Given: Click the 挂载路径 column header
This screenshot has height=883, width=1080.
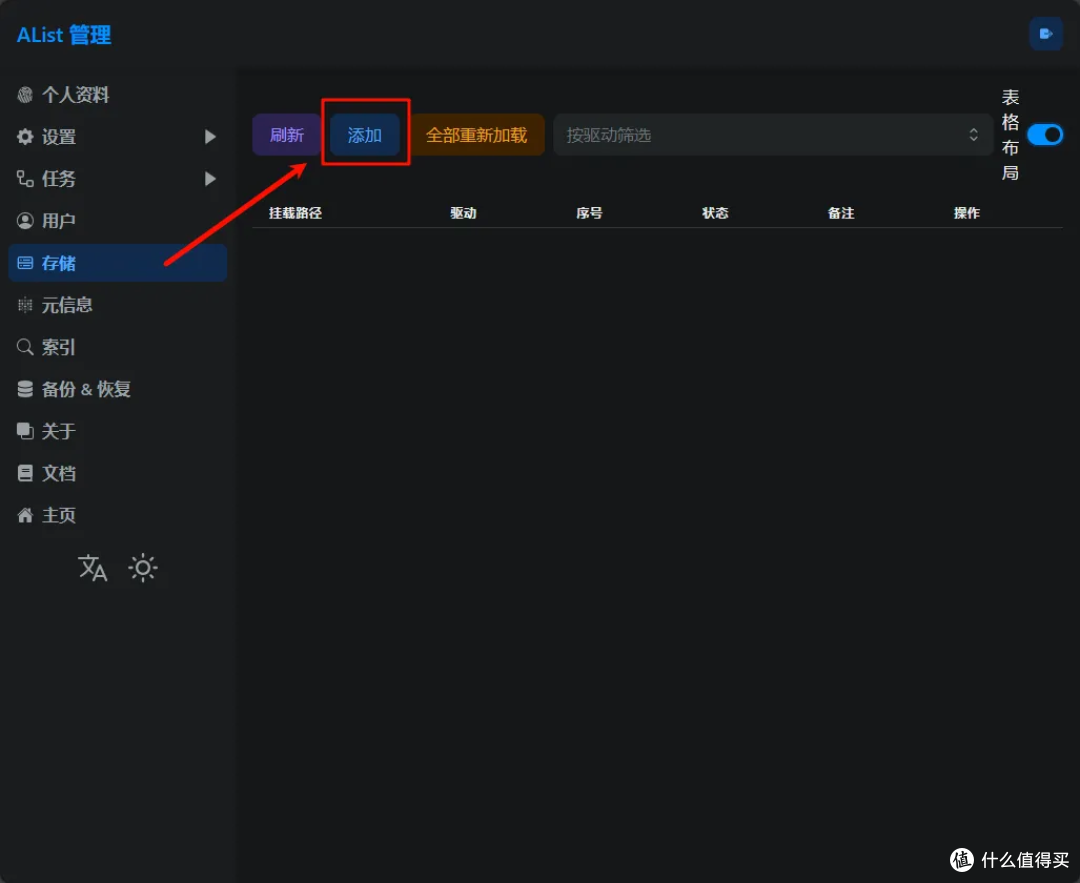Looking at the screenshot, I should click(295, 213).
